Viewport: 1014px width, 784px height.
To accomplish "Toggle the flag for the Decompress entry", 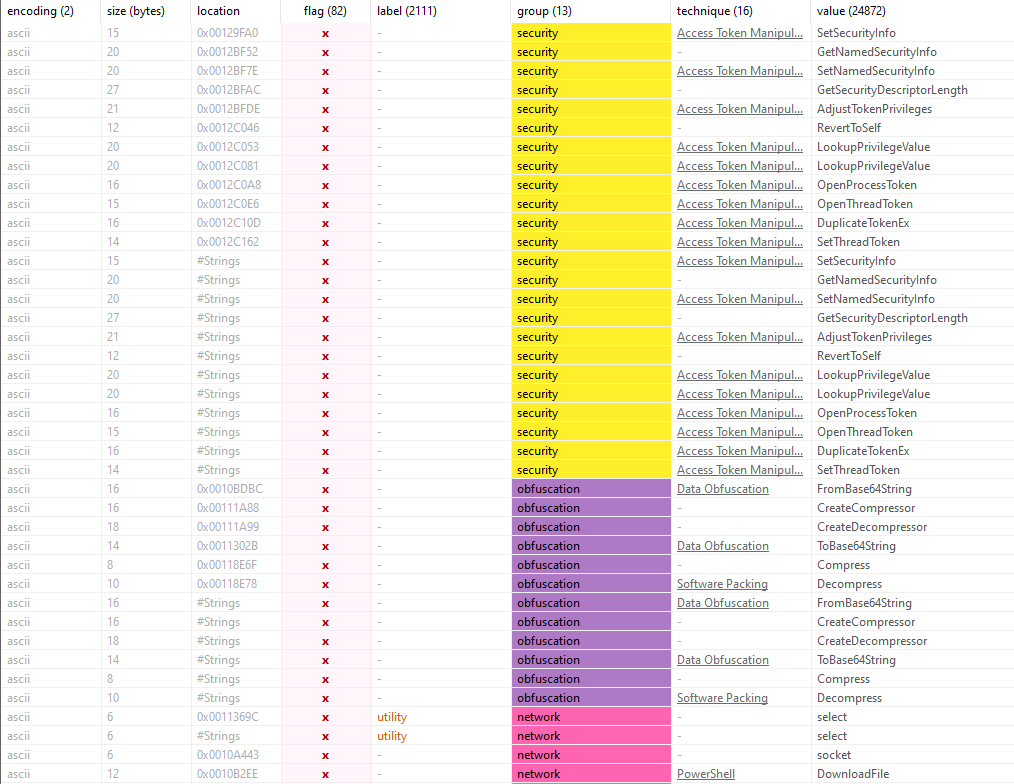I will tap(323, 584).
